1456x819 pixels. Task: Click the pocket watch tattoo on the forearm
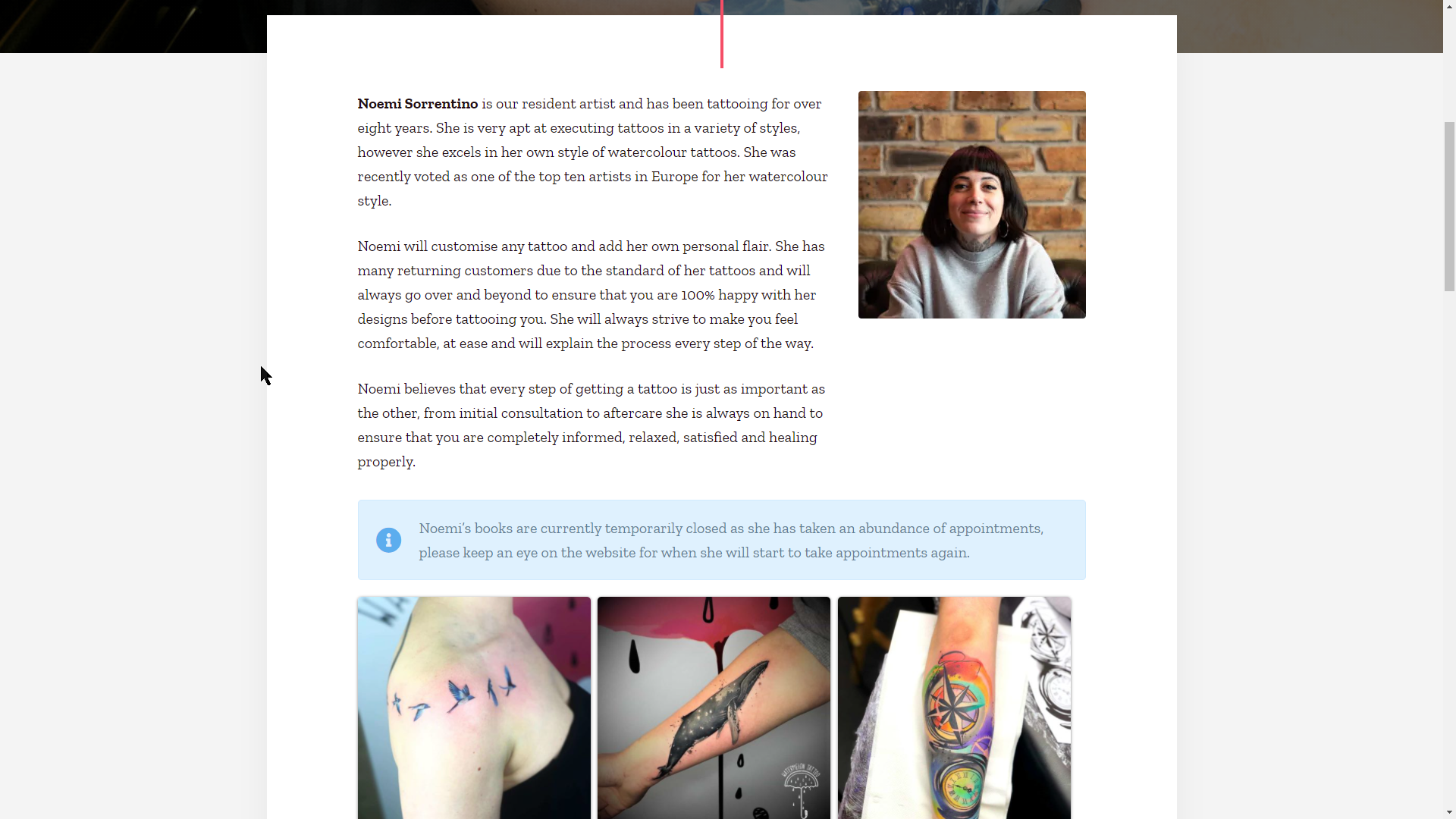point(958,789)
